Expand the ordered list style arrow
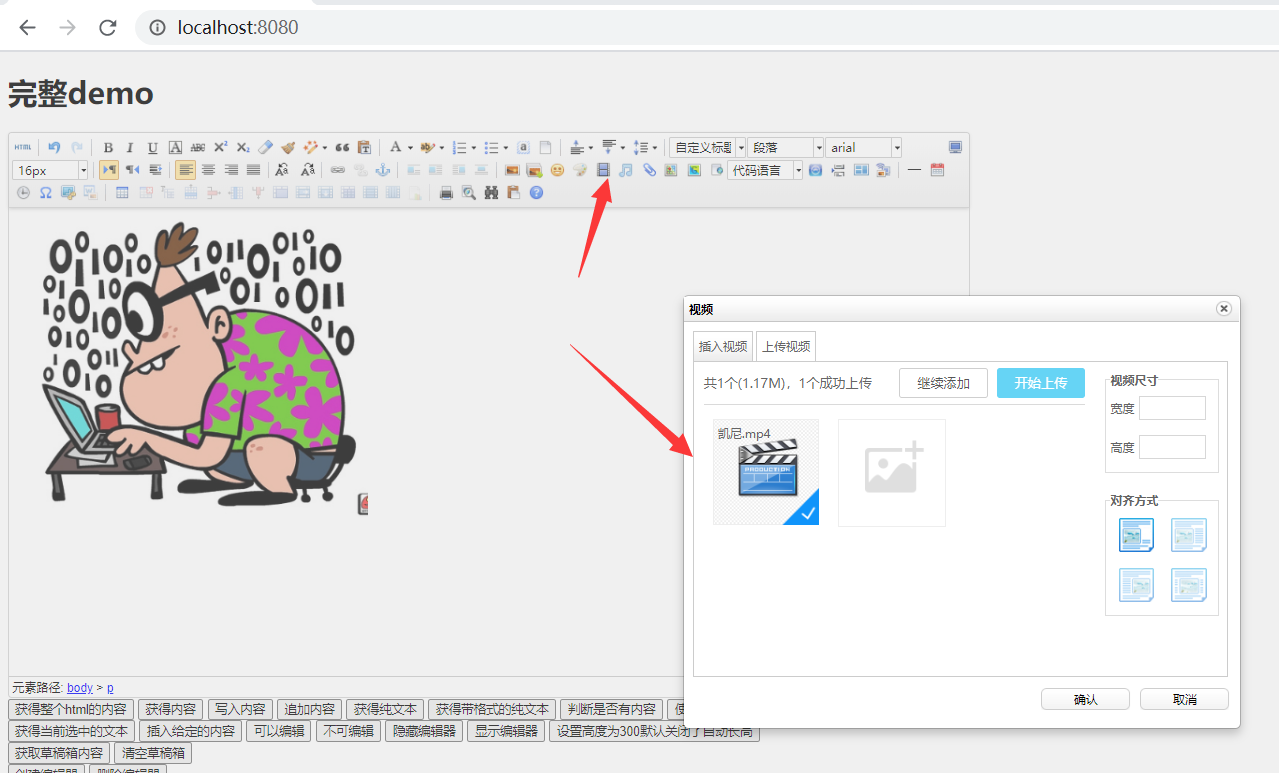1279x773 pixels. (x=473, y=148)
